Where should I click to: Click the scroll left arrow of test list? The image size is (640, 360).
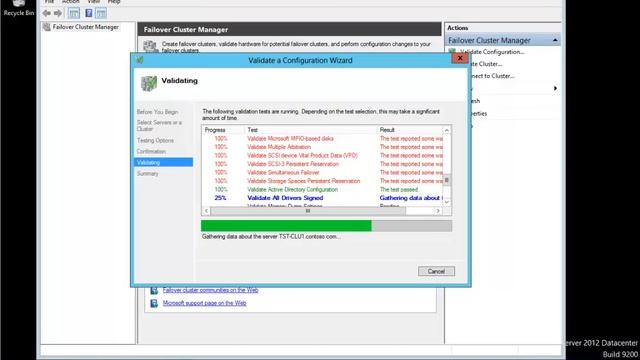(207, 211)
